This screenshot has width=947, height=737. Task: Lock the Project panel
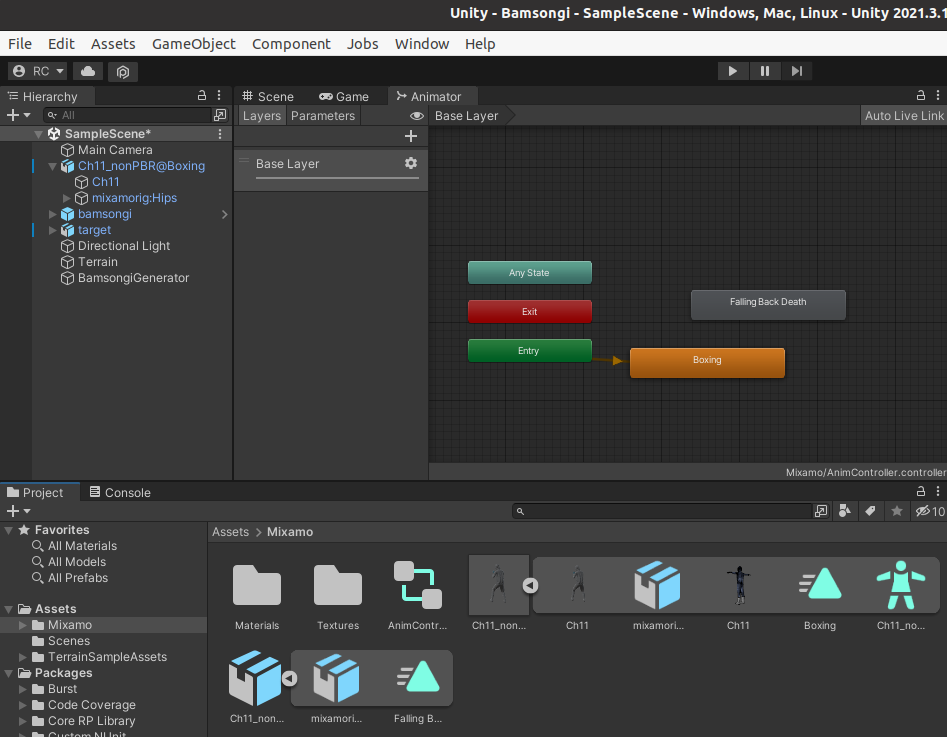[920, 491]
